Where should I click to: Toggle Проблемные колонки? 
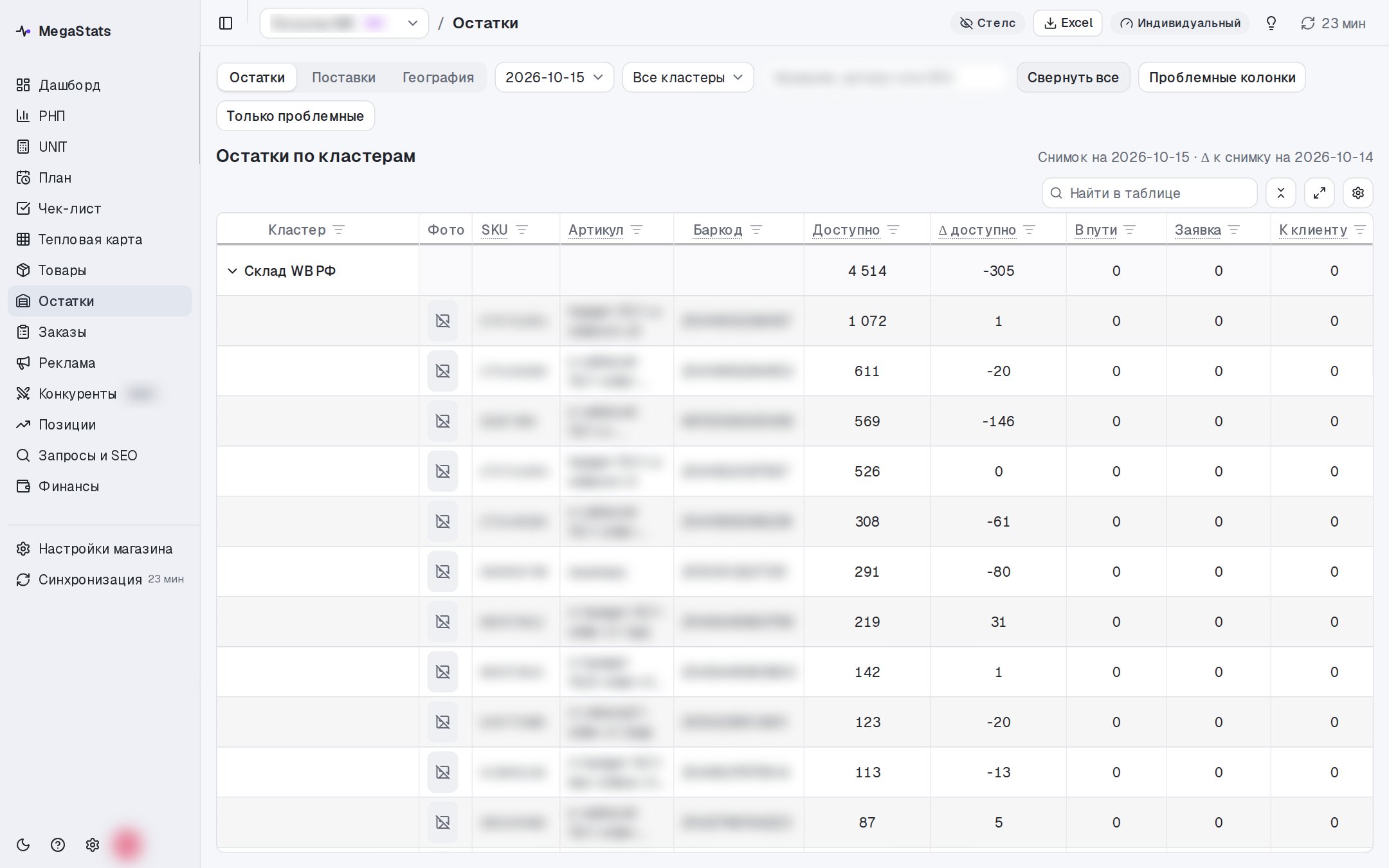[x=1222, y=77]
